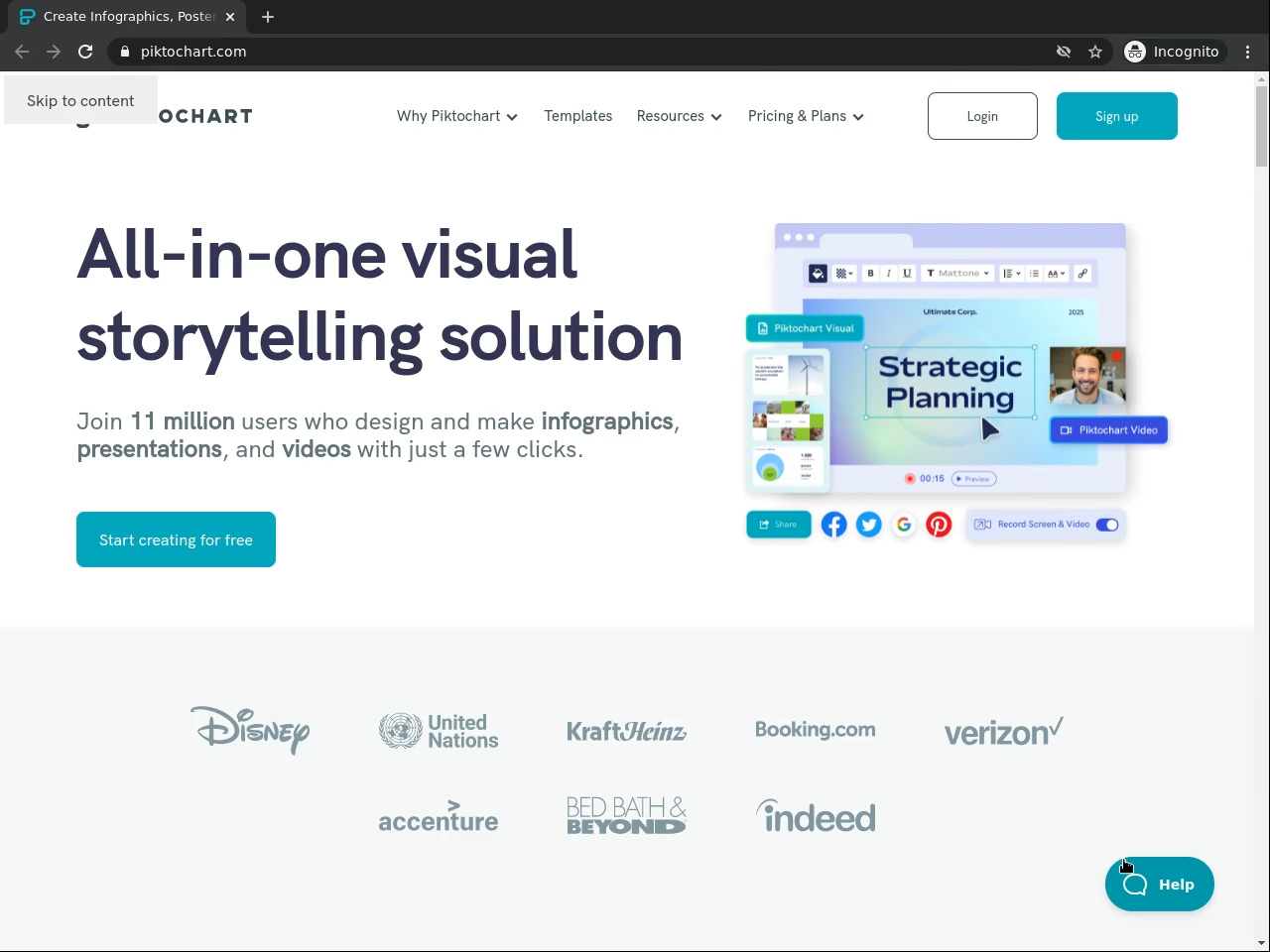Viewport: 1270px width, 952px height.
Task: Open the crossed-out eye icon in address bar
Action: [x=1064, y=52]
